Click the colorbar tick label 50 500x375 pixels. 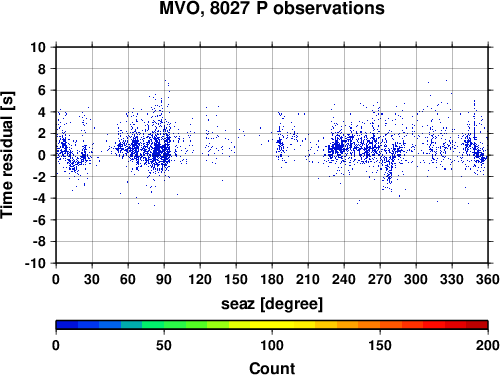[x=164, y=345]
